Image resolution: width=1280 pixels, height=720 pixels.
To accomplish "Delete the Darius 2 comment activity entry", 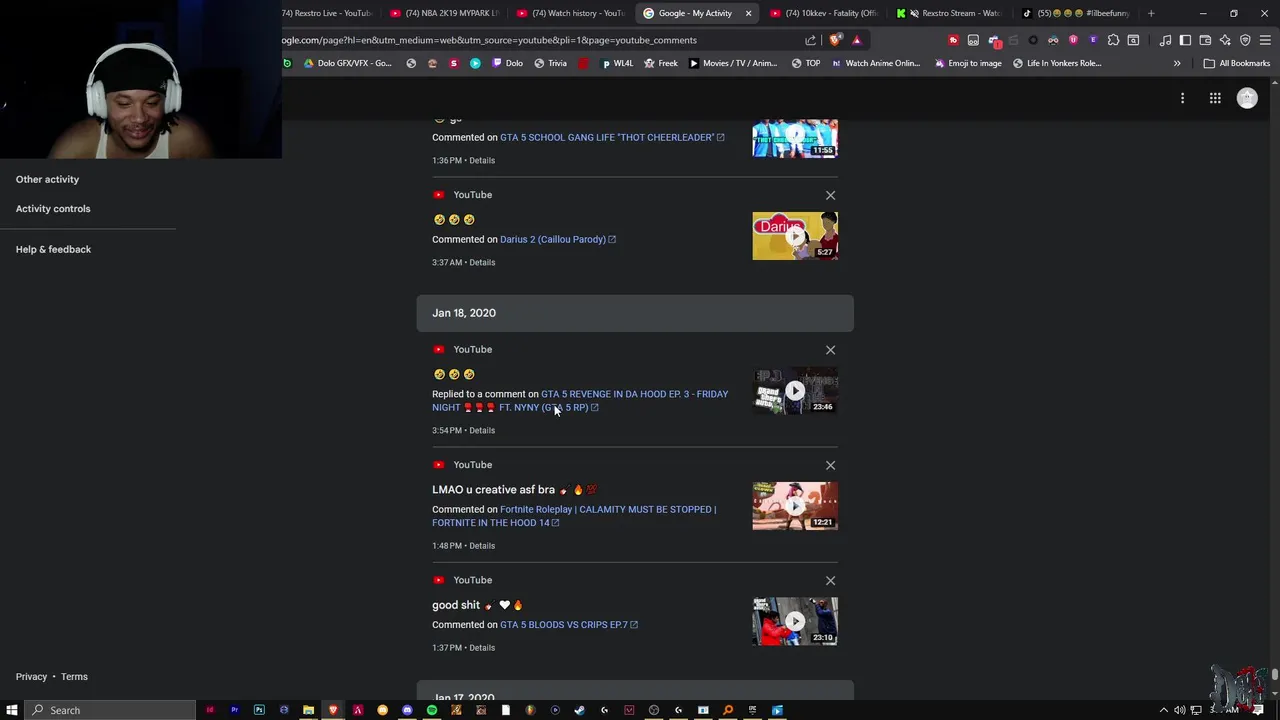I will pyautogui.click(x=830, y=195).
